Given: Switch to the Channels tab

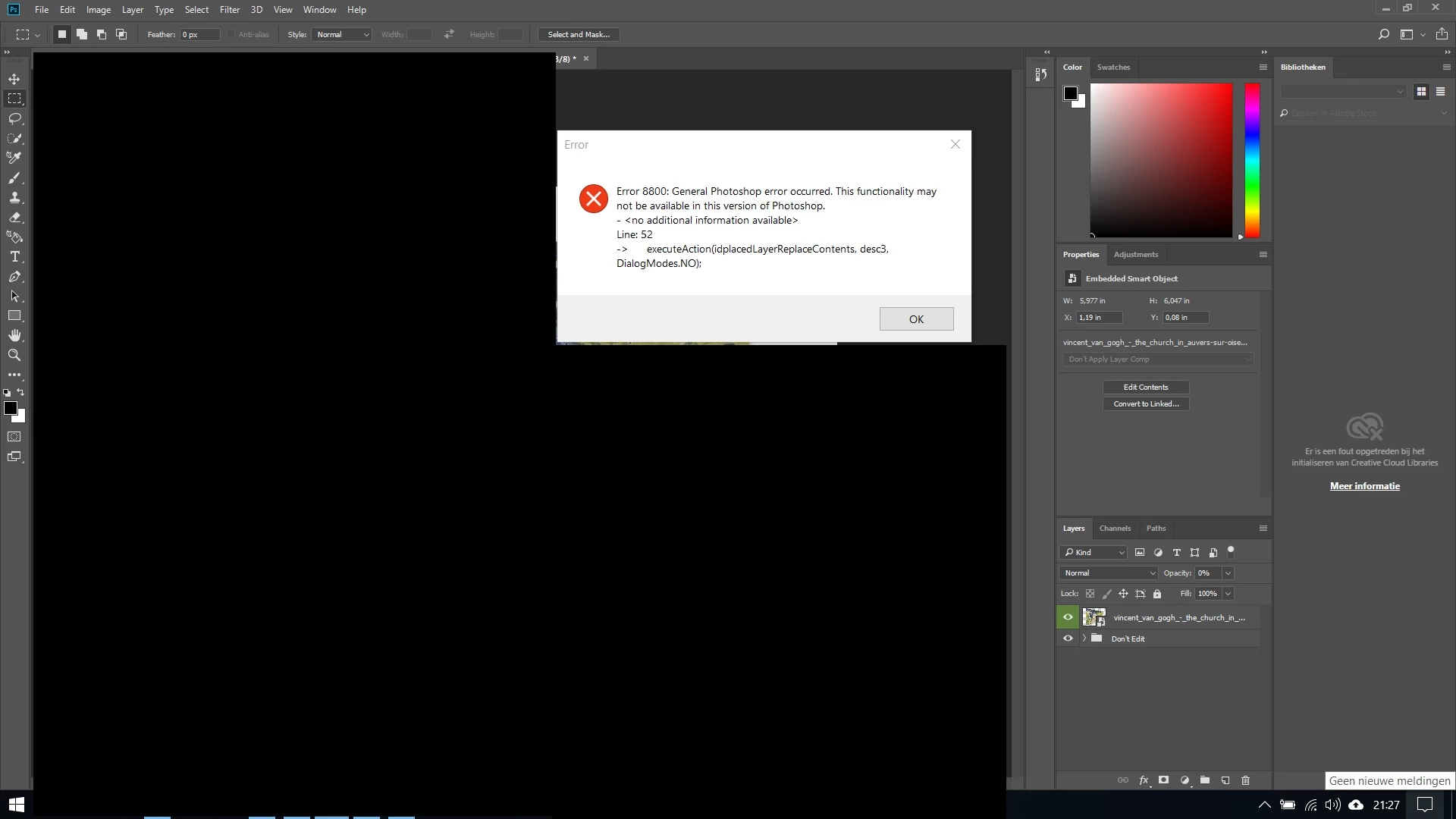Looking at the screenshot, I should click(1115, 529).
